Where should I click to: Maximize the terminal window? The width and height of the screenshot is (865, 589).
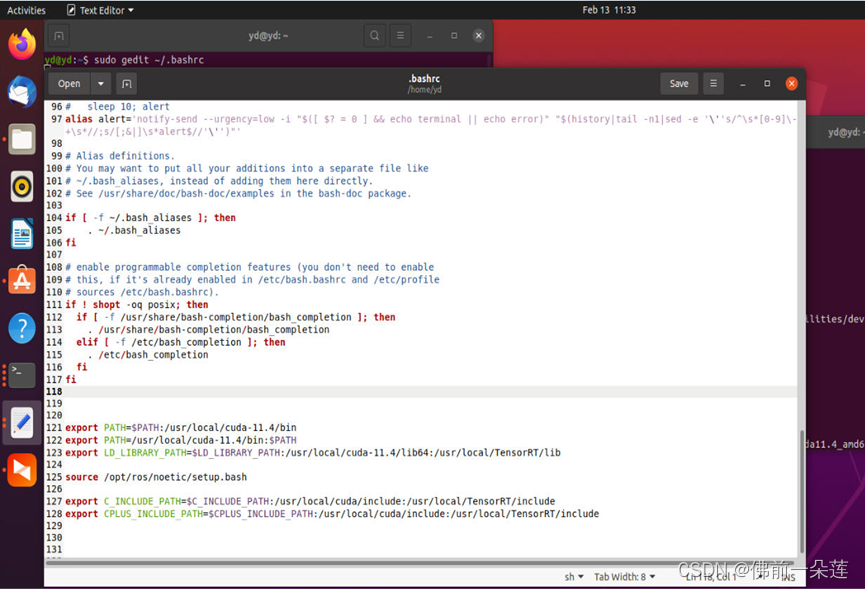pos(454,36)
